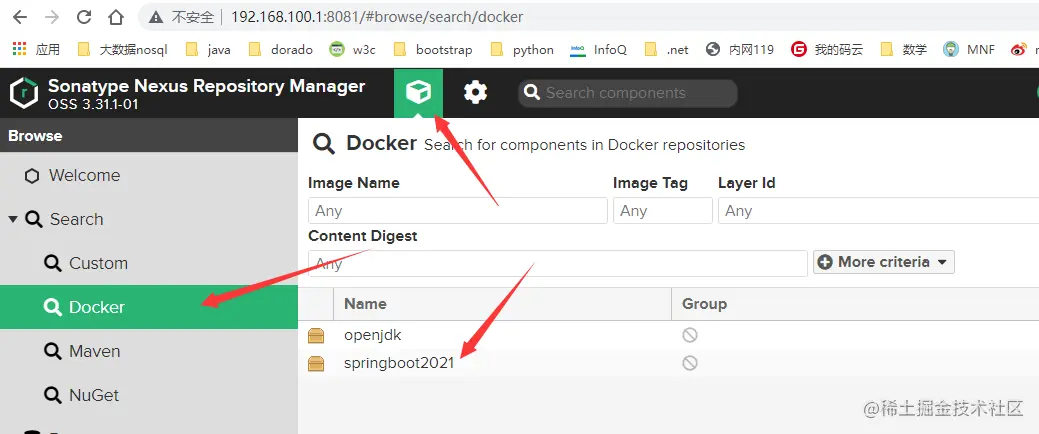
Task: Click the Maven magnifier icon
Action: click(x=53, y=351)
